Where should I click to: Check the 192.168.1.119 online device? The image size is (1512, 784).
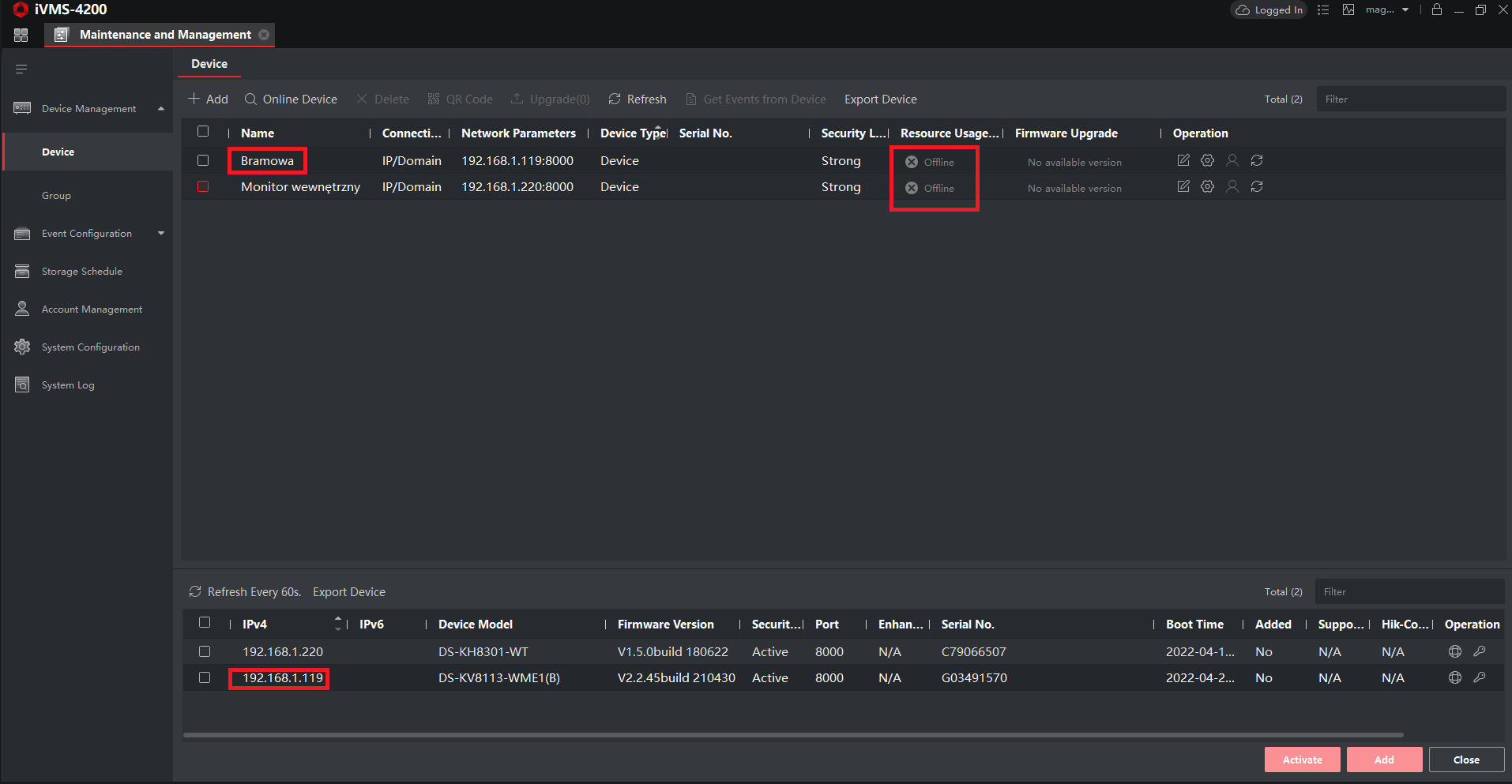coord(205,677)
